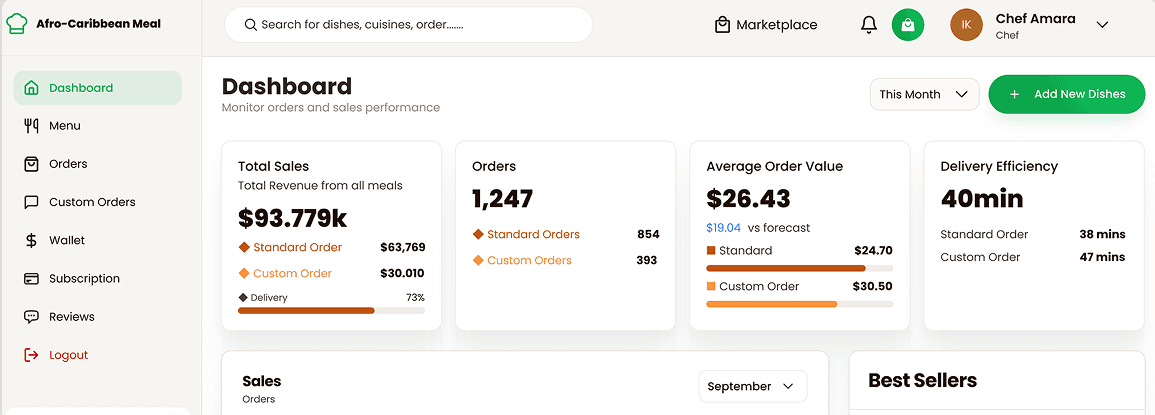
Task: Click the 40min delivery efficiency value
Action: 982,198
